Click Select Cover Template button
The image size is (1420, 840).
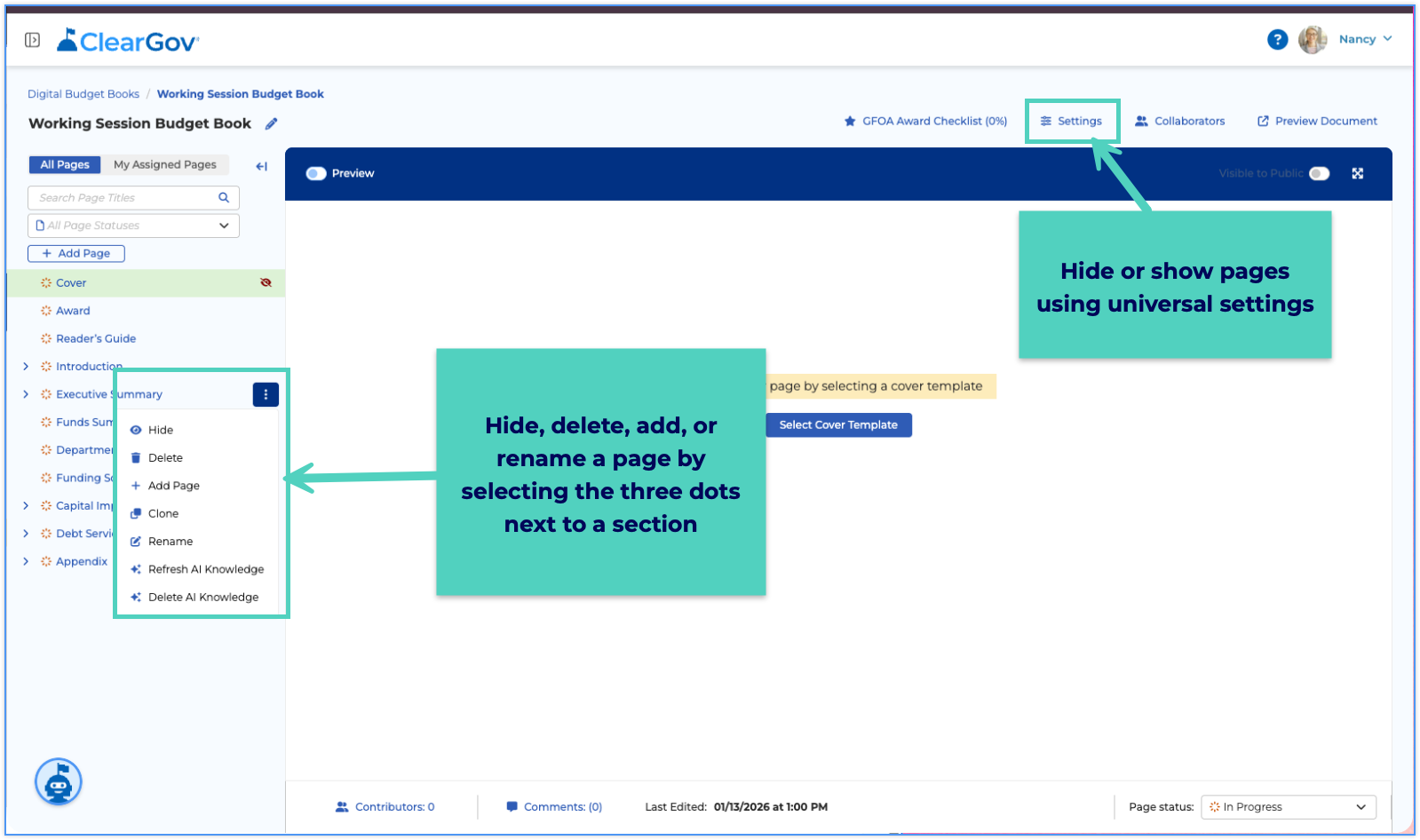838,425
